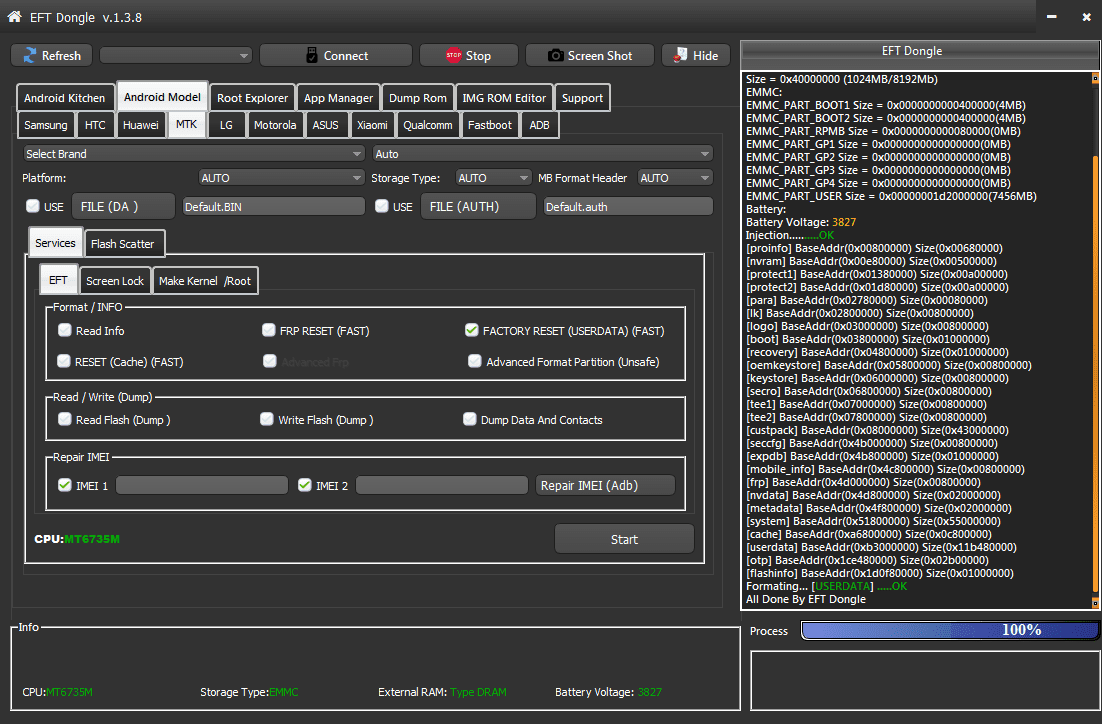The width and height of the screenshot is (1102, 724).
Task: Click the Refresh arrows icon
Action: (30, 56)
